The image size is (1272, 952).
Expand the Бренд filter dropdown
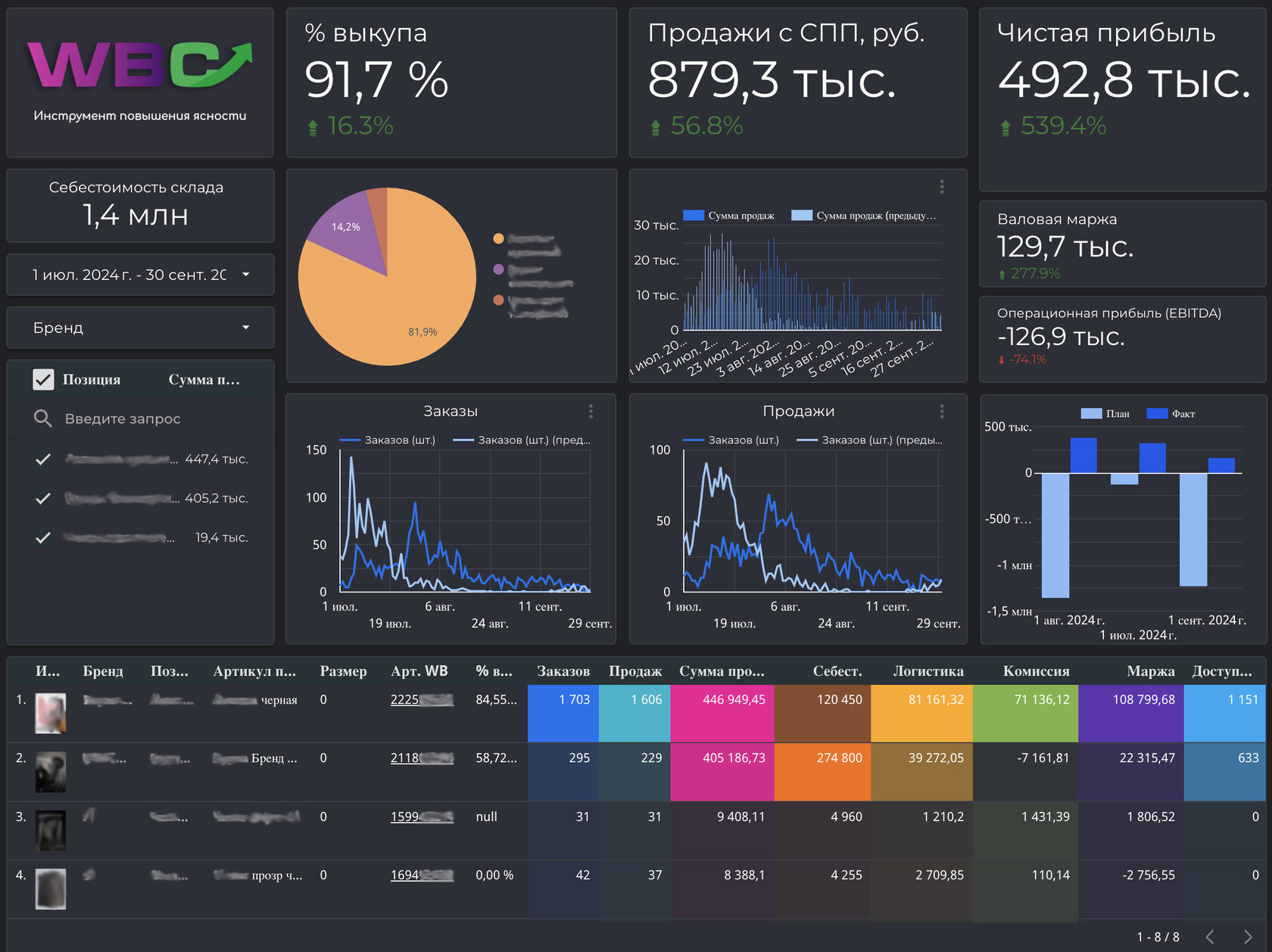pos(140,328)
